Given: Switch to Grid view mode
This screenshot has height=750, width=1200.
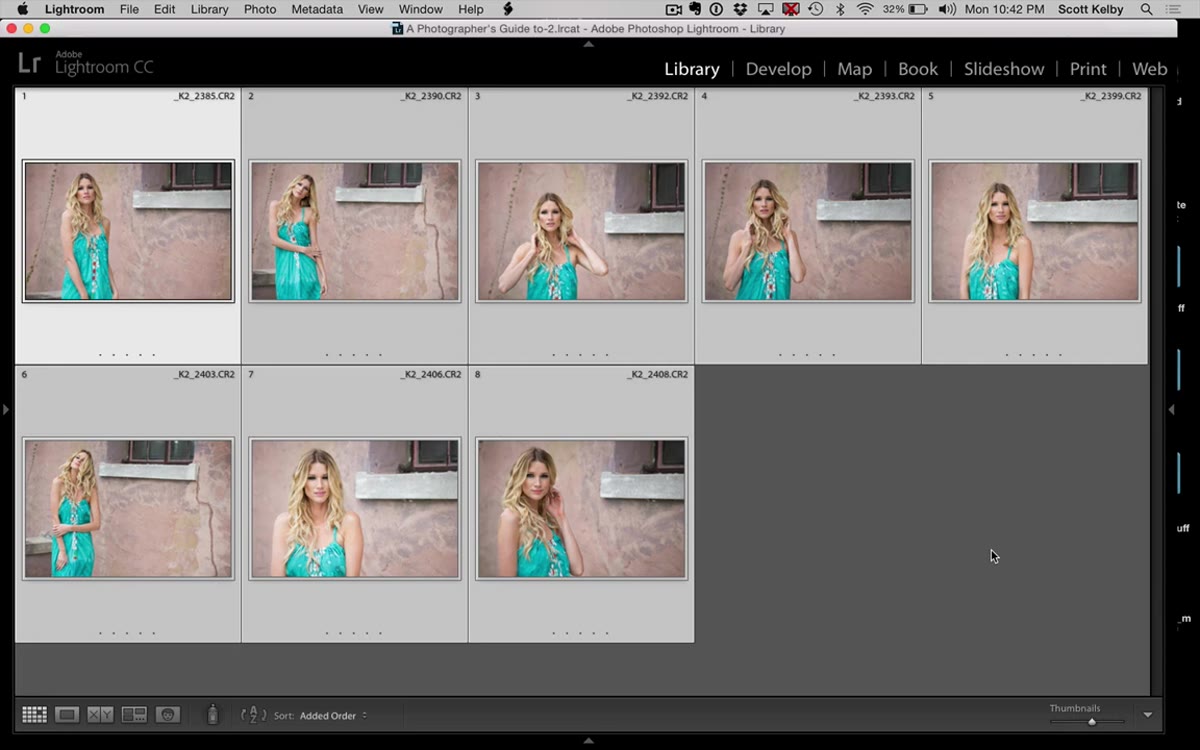Looking at the screenshot, I should pos(35,714).
